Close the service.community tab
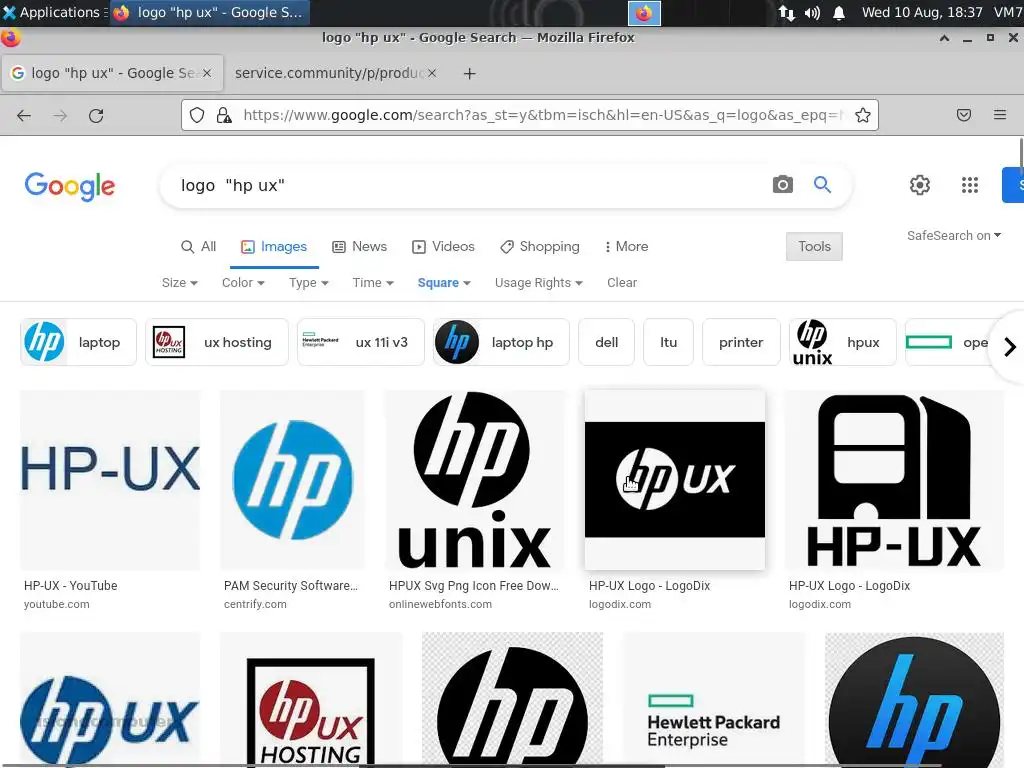This screenshot has width=1024, height=768. 432,73
